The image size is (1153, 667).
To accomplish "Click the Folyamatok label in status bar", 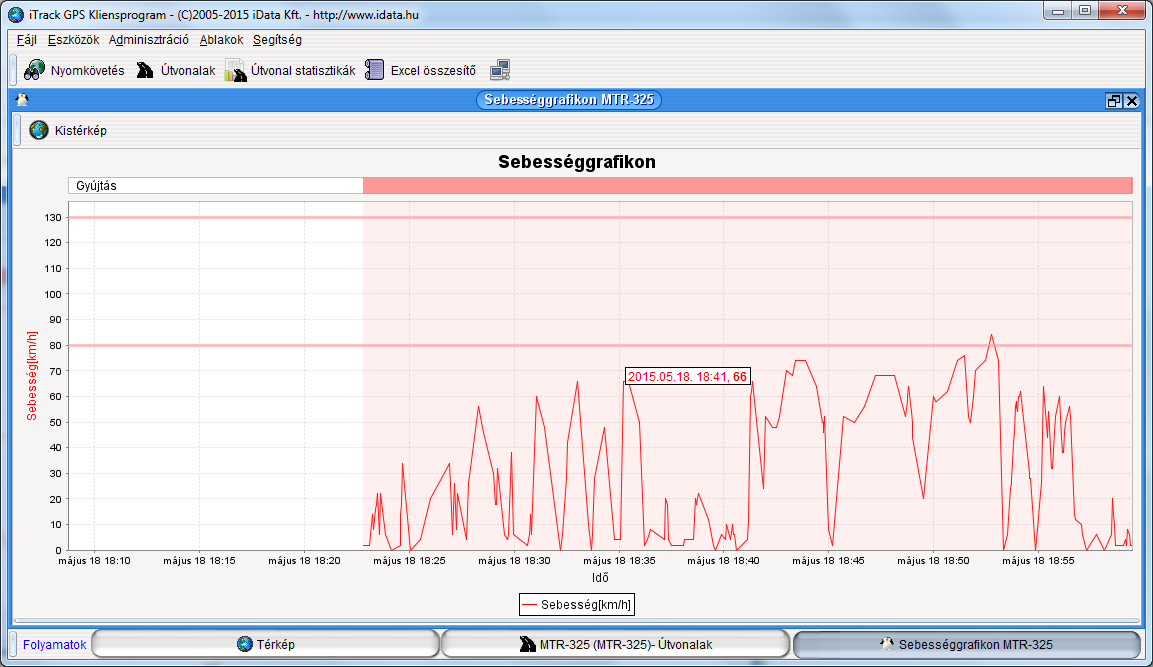I will (x=54, y=645).
